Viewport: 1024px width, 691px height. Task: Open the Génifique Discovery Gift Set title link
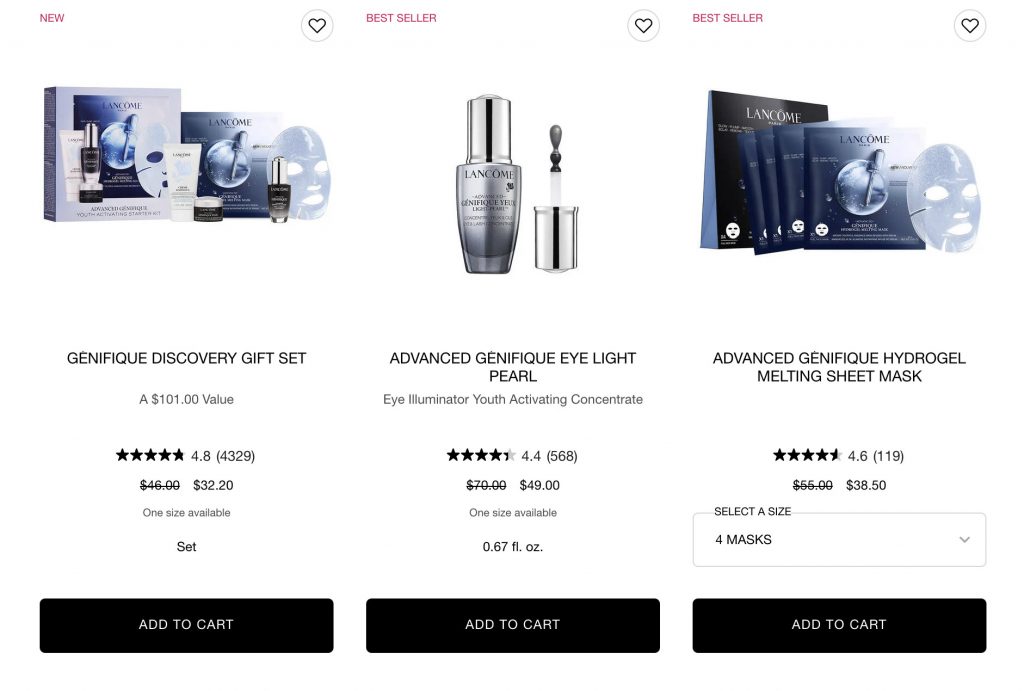tap(186, 358)
